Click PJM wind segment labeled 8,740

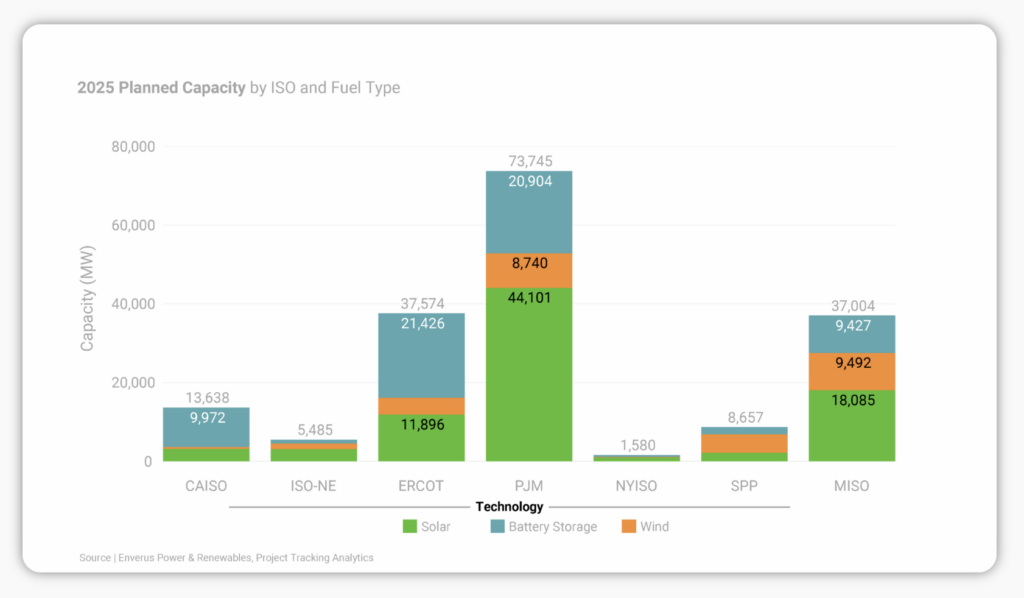529,270
